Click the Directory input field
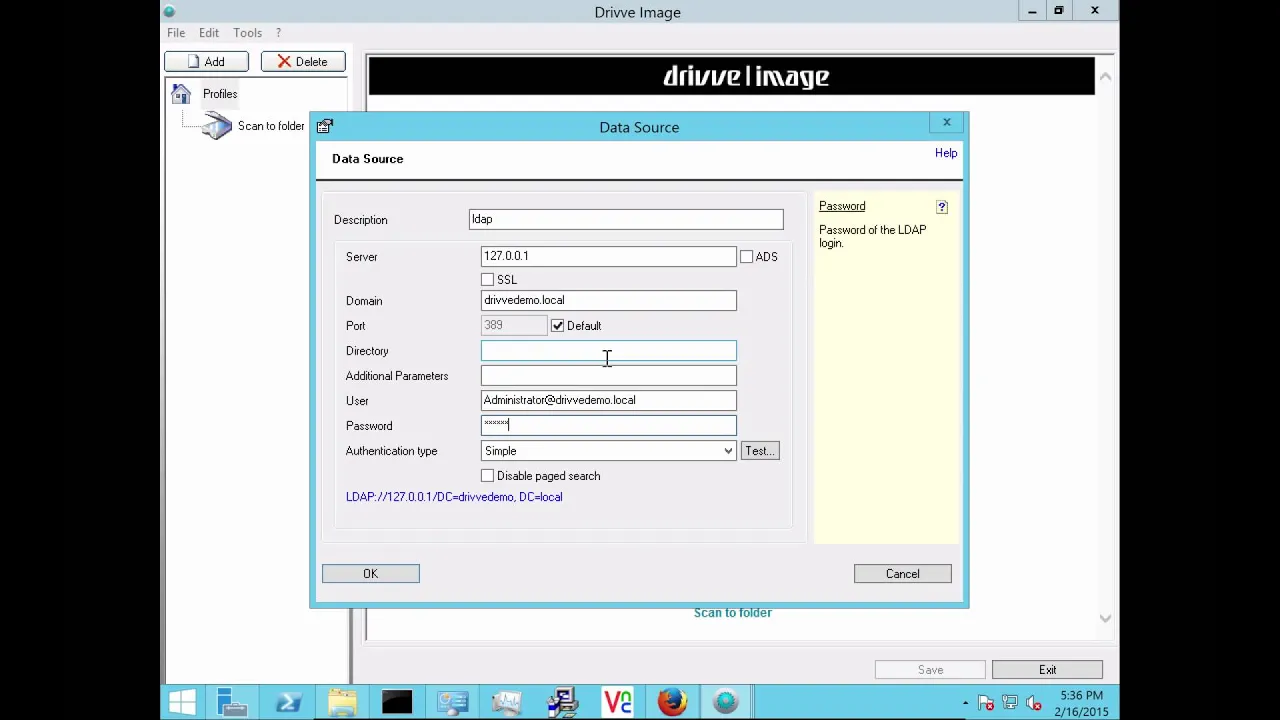The height and width of the screenshot is (720, 1280). (x=608, y=351)
